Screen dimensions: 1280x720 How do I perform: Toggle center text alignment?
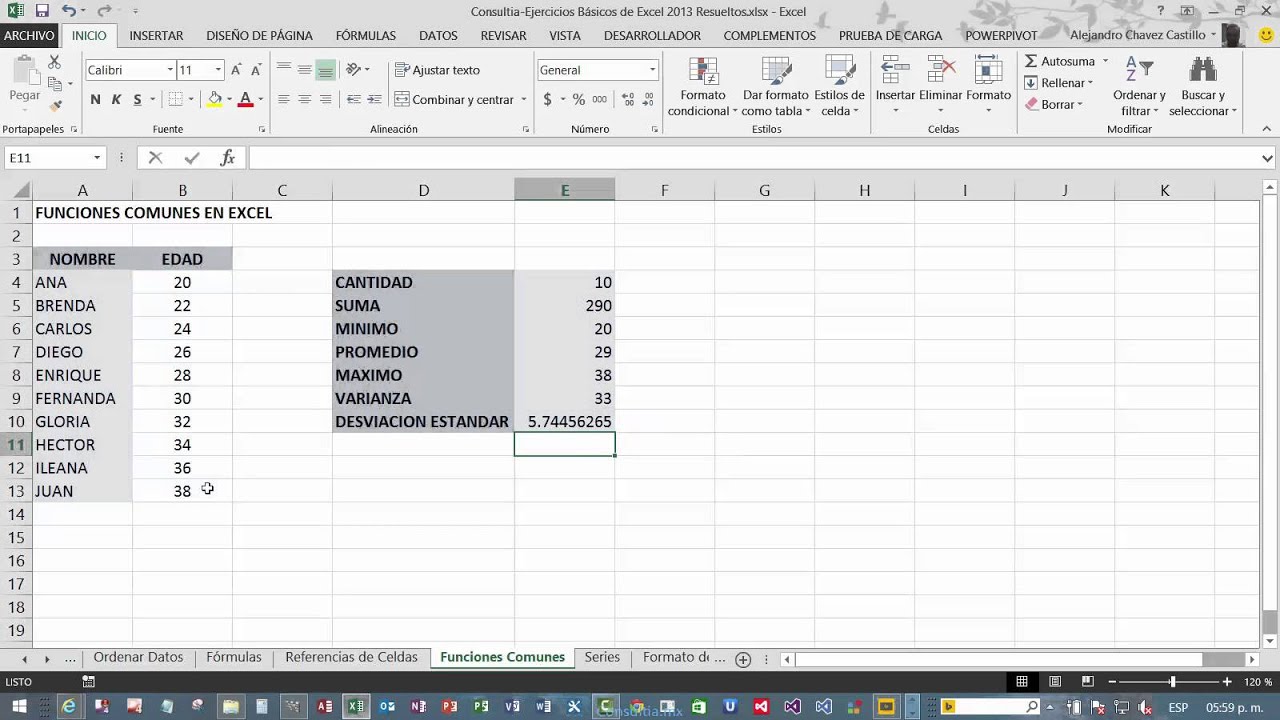(304, 99)
